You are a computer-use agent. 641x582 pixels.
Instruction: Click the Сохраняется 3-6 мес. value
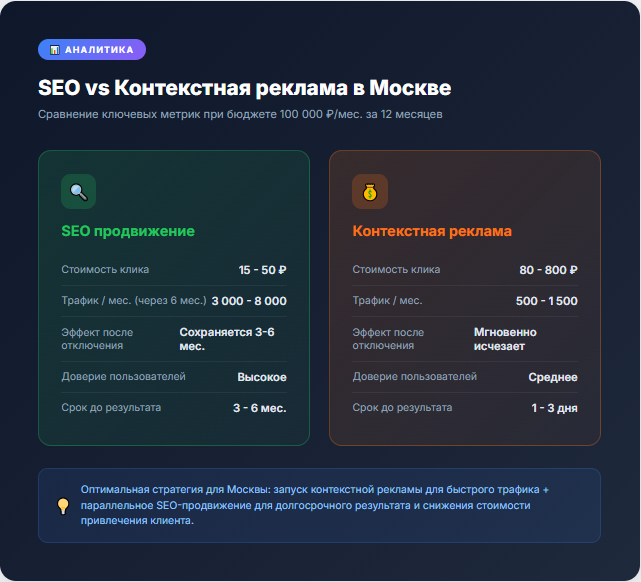click(227, 339)
